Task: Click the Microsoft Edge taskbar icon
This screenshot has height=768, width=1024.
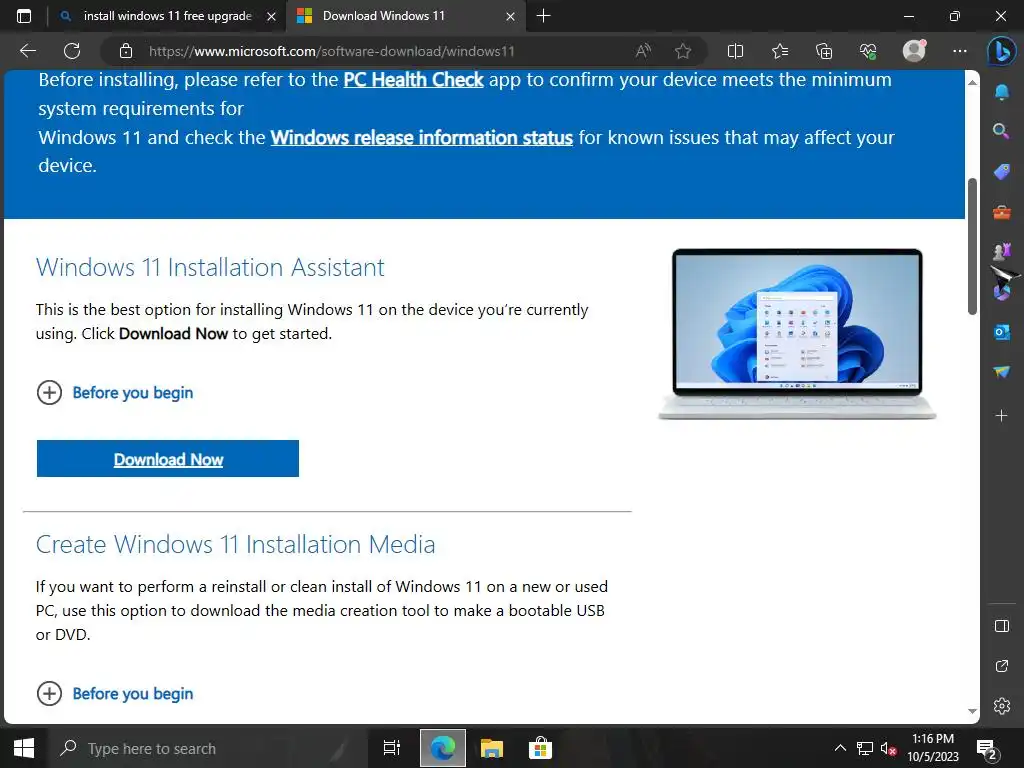Action: point(443,748)
